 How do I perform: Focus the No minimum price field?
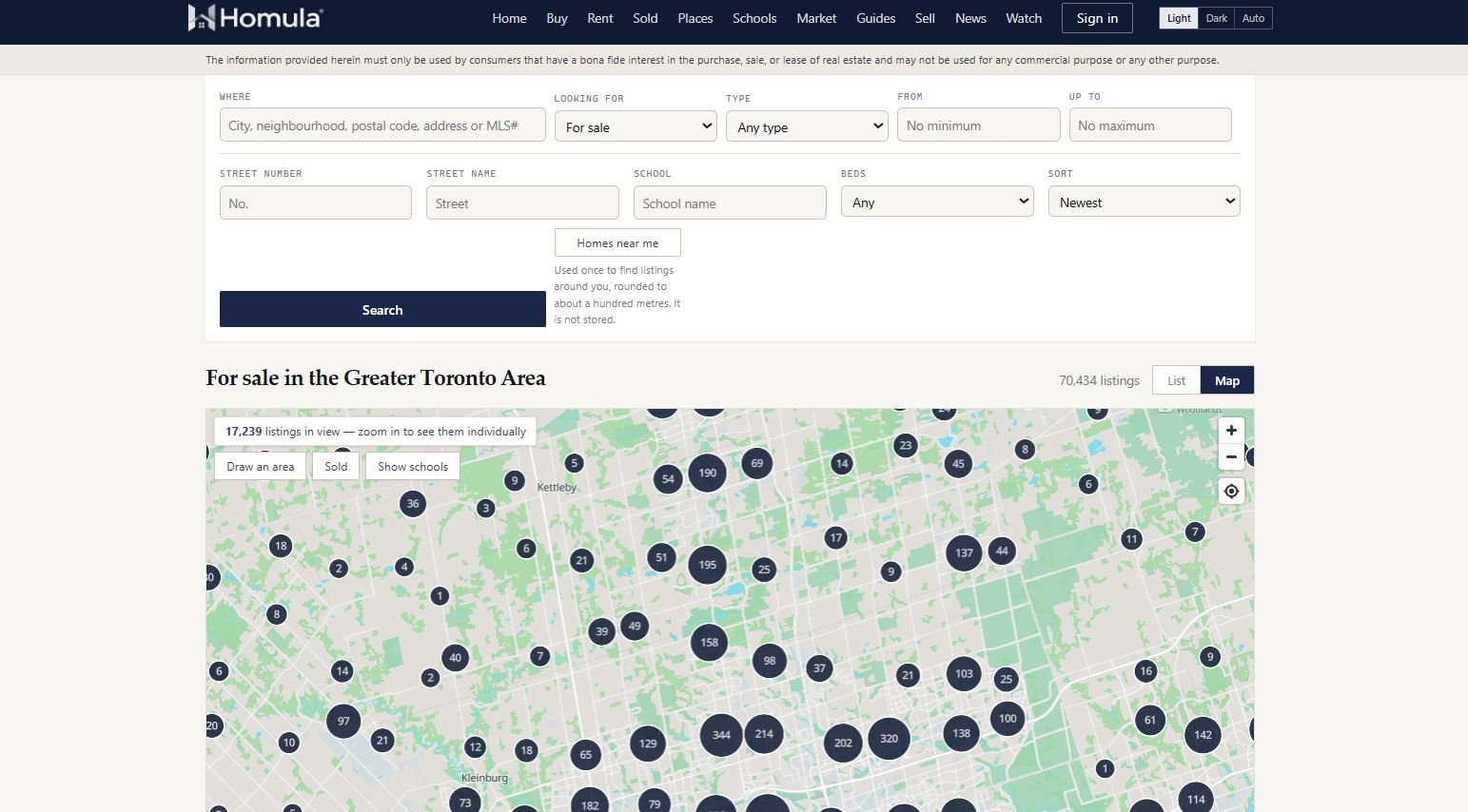(x=978, y=125)
